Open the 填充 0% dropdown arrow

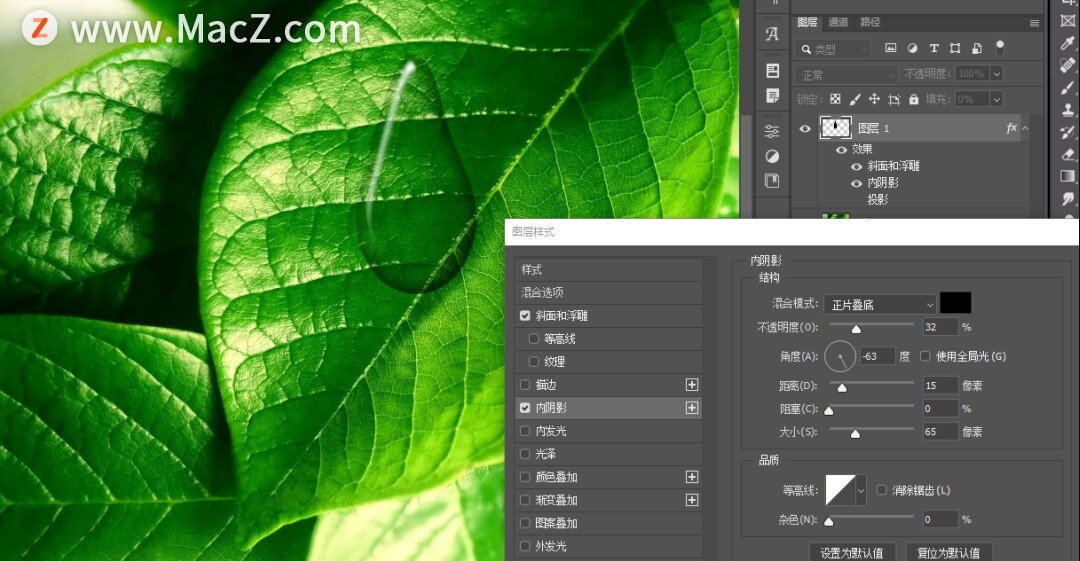pyautogui.click(x=996, y=99)
